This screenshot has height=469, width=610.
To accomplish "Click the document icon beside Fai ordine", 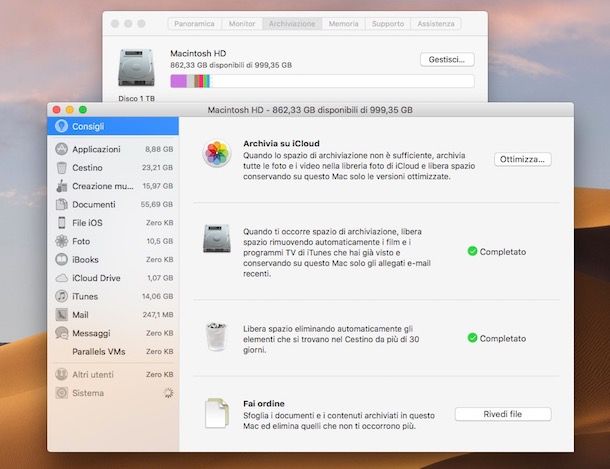I will tap(217, 413).
